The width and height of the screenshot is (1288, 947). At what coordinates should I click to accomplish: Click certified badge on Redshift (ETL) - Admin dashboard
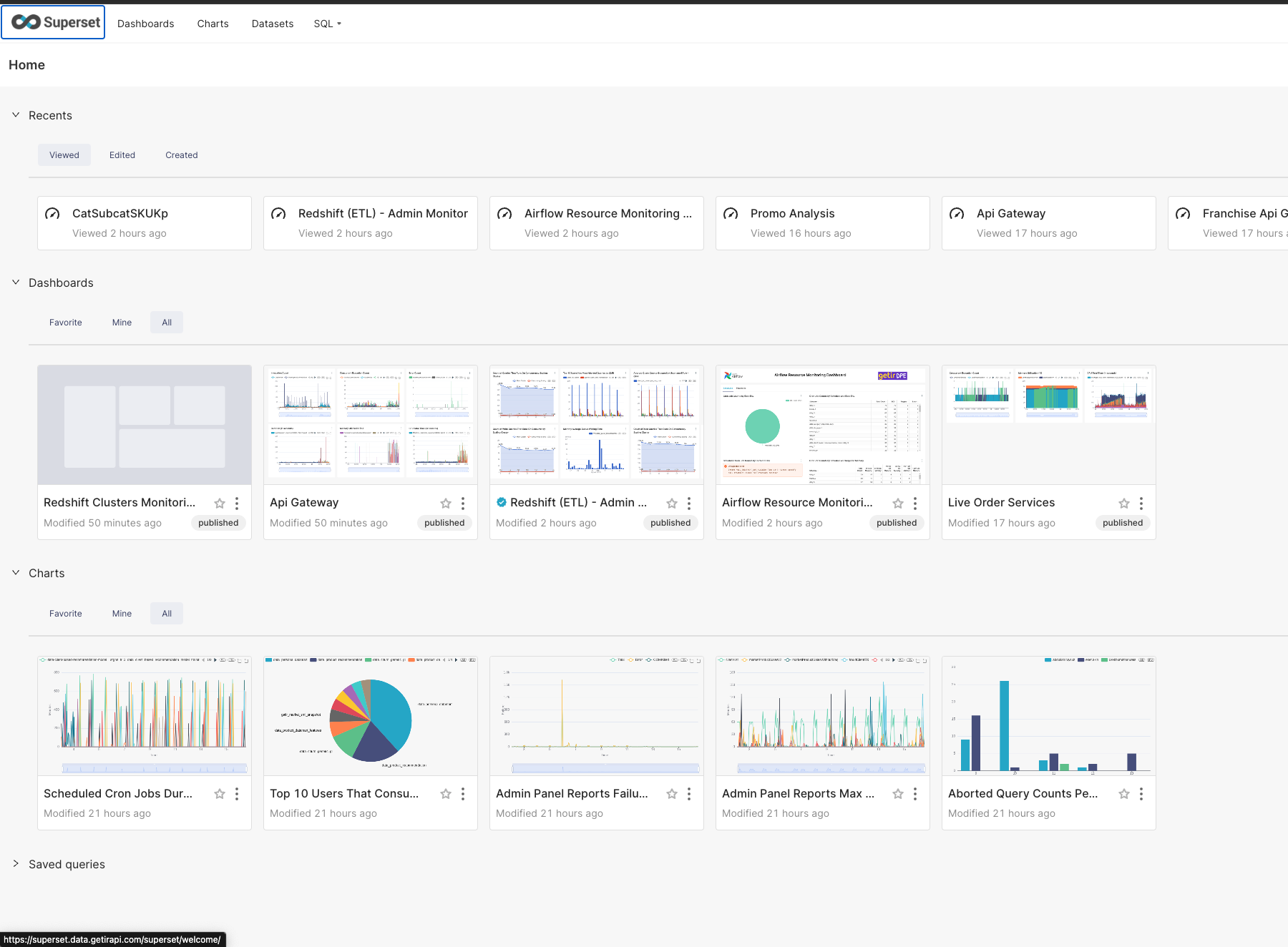coord(502,502)
